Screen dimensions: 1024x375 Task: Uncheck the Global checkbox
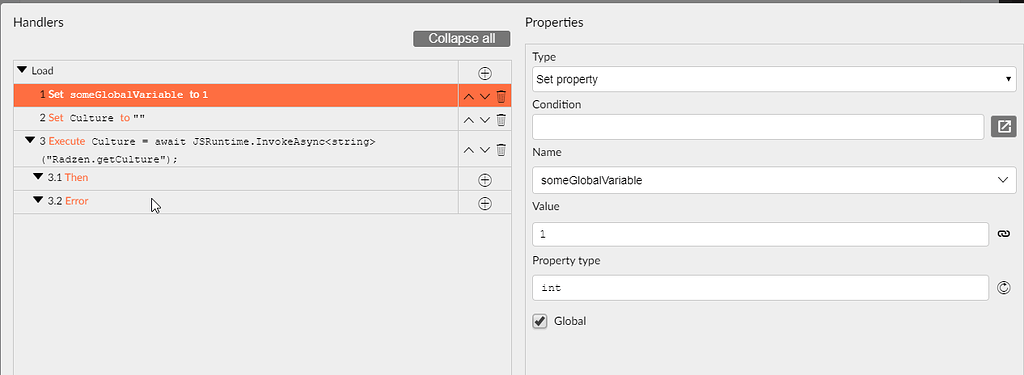tap(539, 321)
